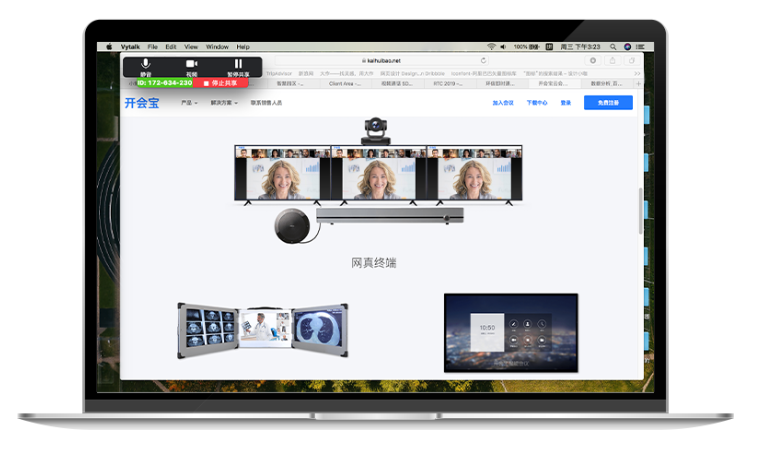Expand the bookmarks bar overflow chevron
This screenshot has width=759, height=463.
click(637, 74)
